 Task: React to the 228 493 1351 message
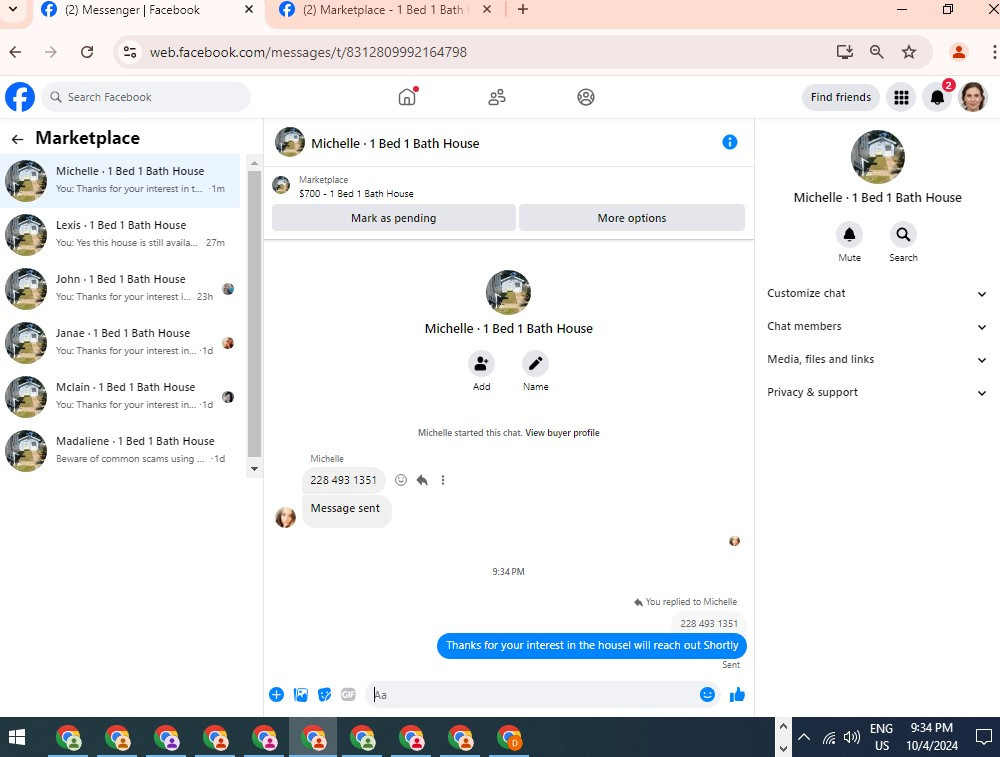[401, 480]
